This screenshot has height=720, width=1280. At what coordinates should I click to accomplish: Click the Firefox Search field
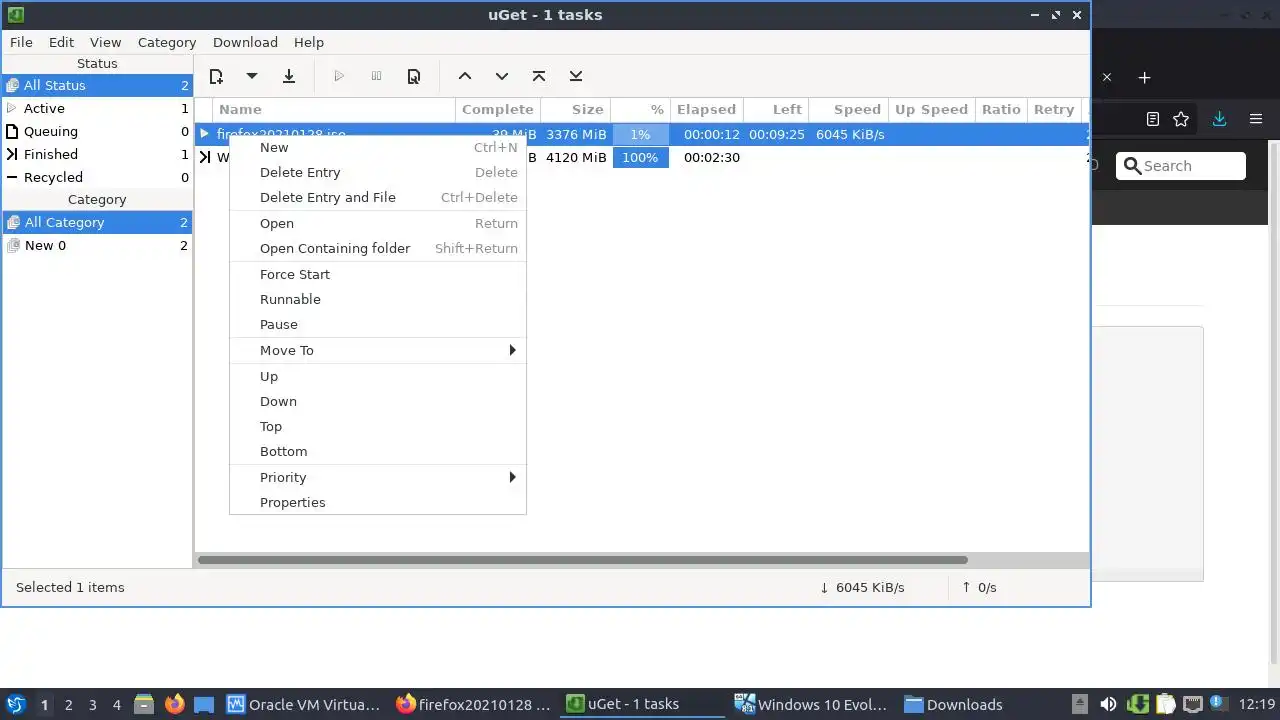click(x=1181, y=166)
